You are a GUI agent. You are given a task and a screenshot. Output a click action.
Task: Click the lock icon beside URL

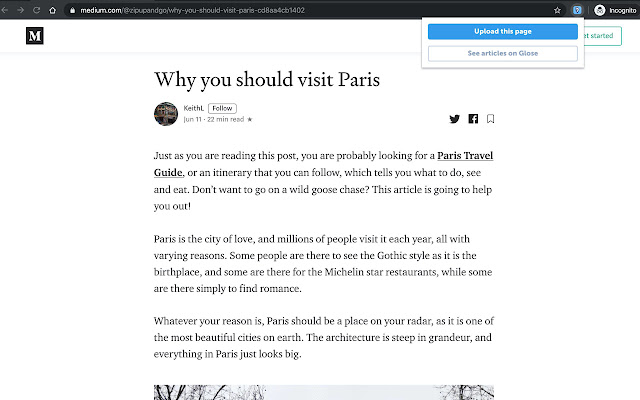click(72, 10)
